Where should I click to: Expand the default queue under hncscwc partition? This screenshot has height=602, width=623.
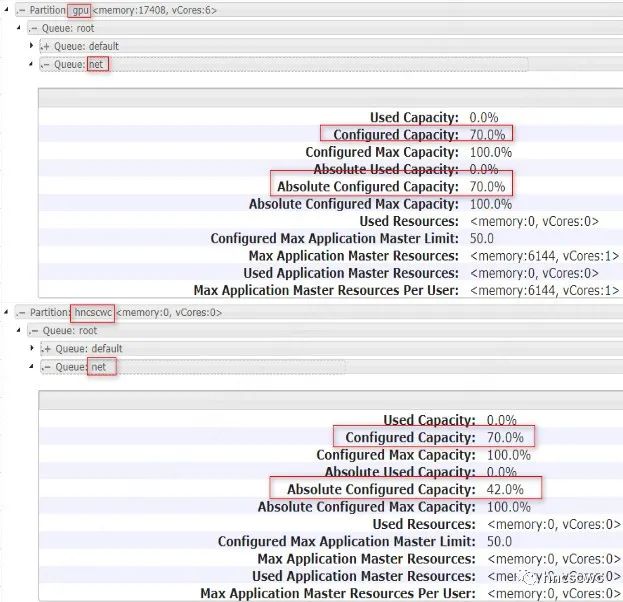pos(31,348)
